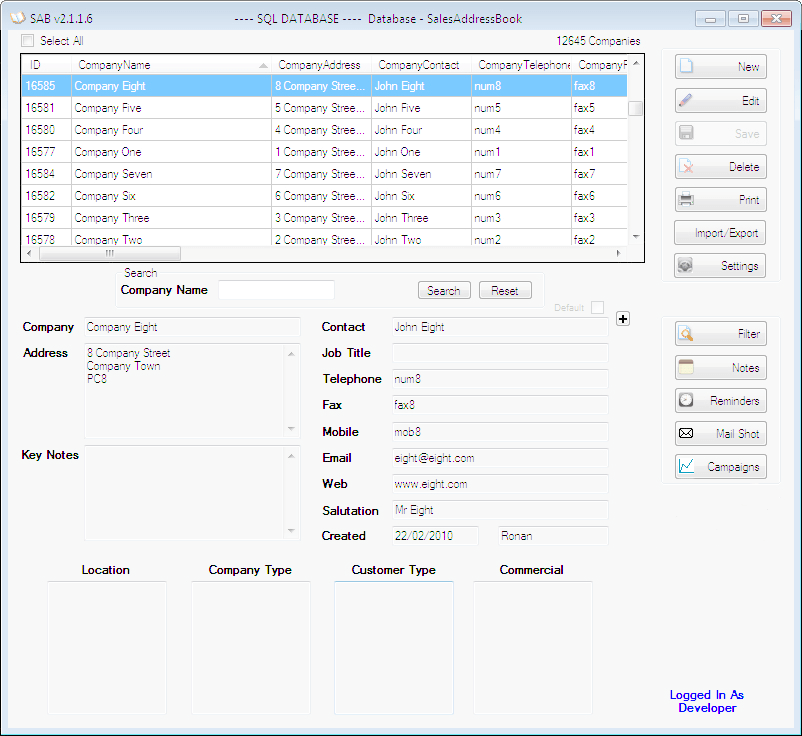Click inside the Company Type list box

click(251, 648)
